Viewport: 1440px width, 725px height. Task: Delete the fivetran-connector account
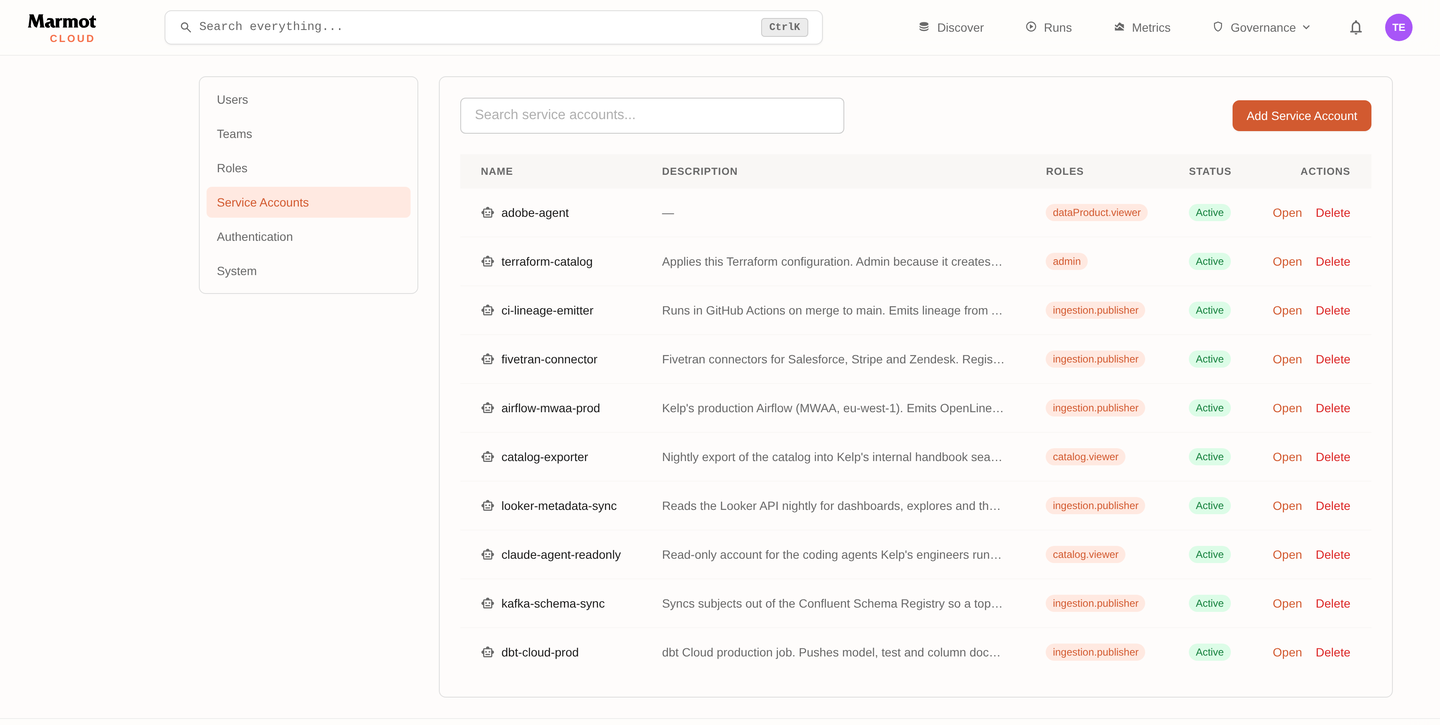(1333, 359)
